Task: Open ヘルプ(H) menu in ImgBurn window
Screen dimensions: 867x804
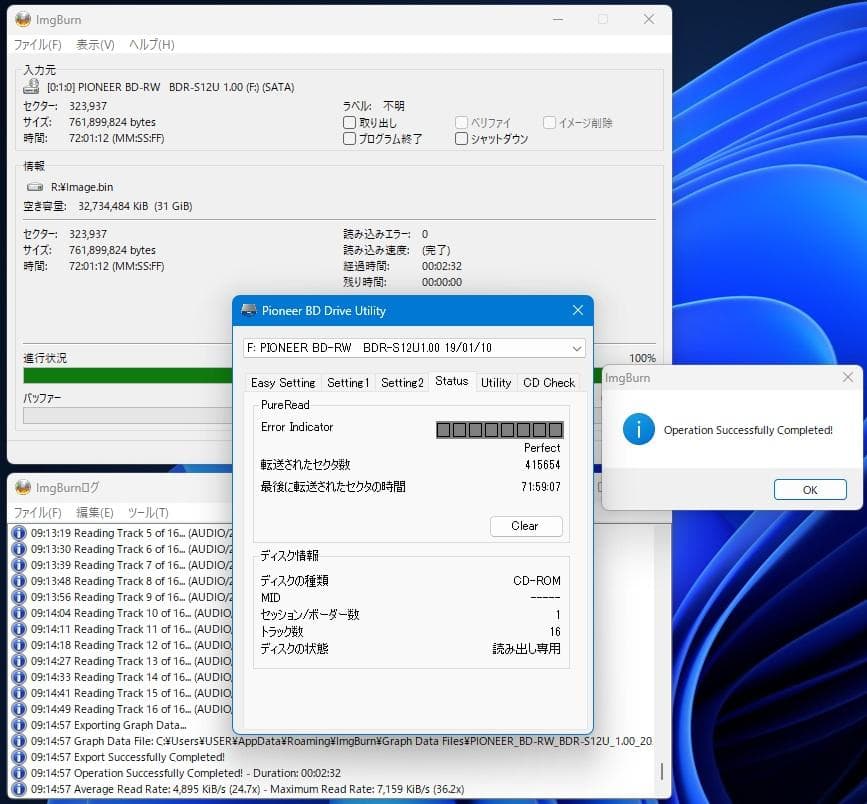Action: tap(152, 45)
